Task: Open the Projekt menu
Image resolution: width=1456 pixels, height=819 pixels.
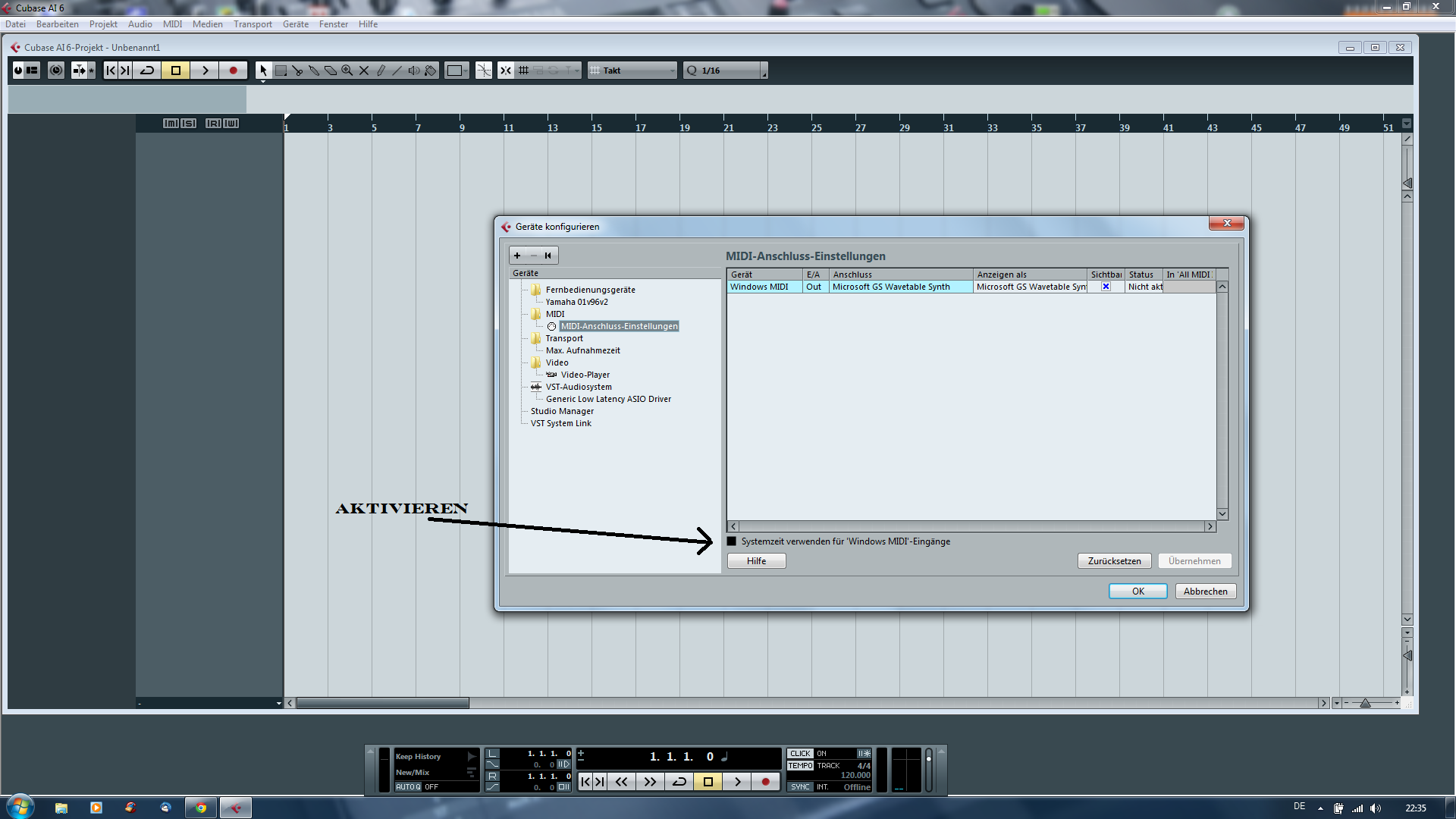Action: point(103,24)
